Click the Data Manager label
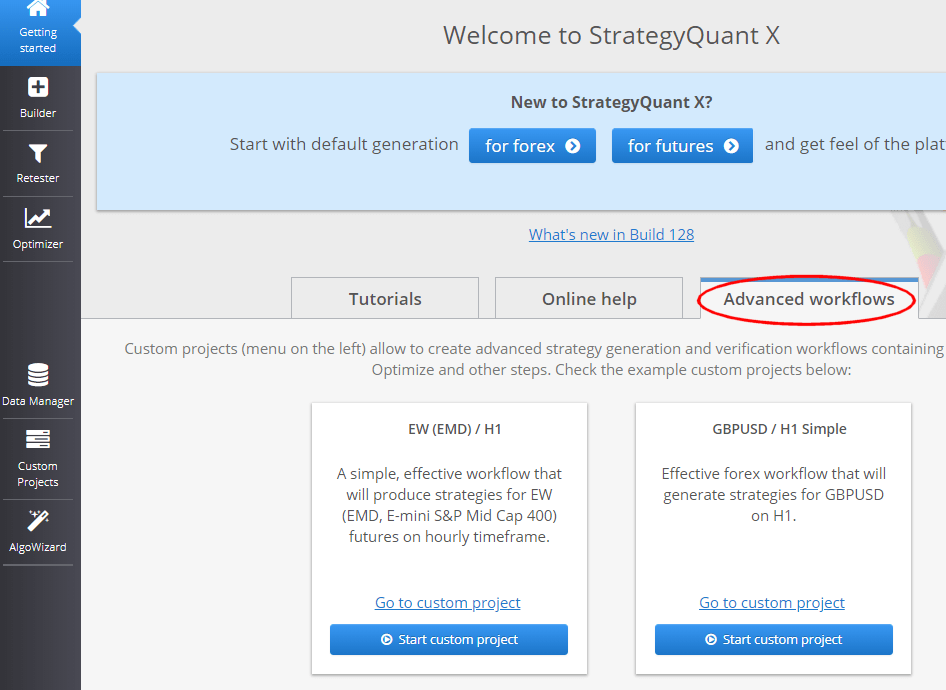946x690 pixels. (x=37, y=401)
